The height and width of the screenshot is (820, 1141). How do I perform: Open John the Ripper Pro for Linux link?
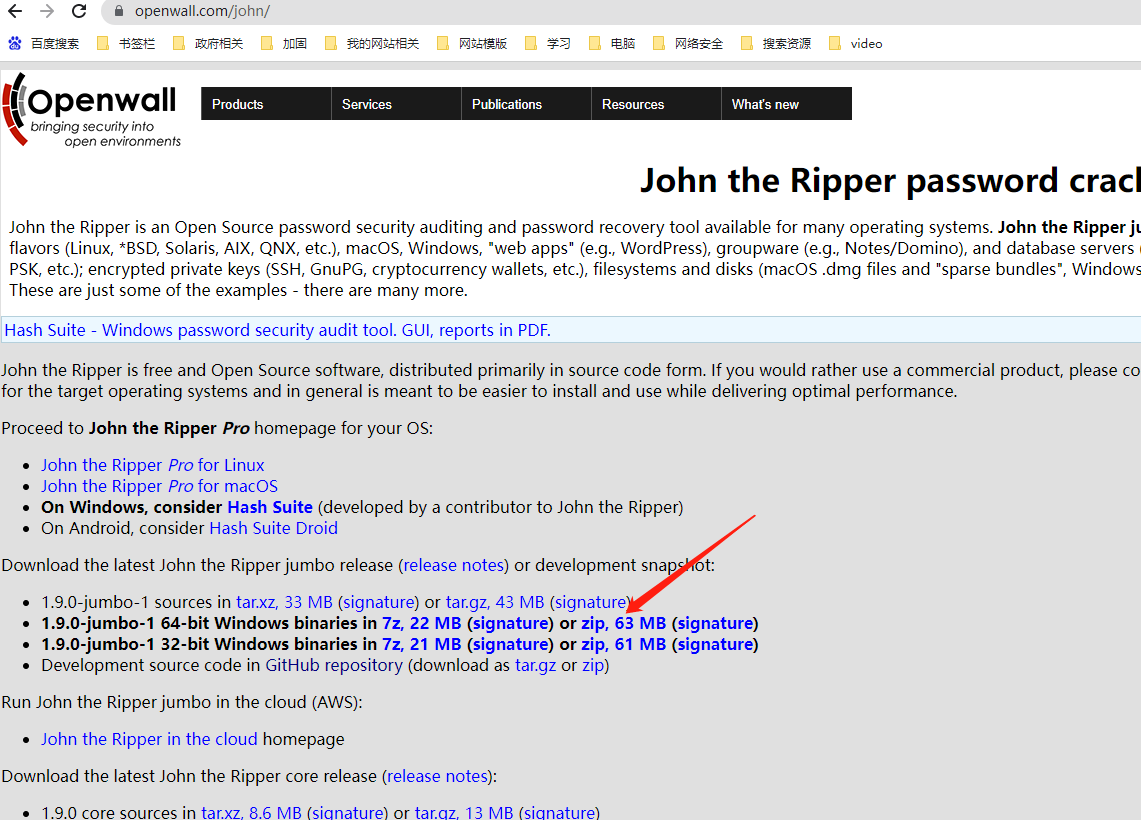click(153, 465)
